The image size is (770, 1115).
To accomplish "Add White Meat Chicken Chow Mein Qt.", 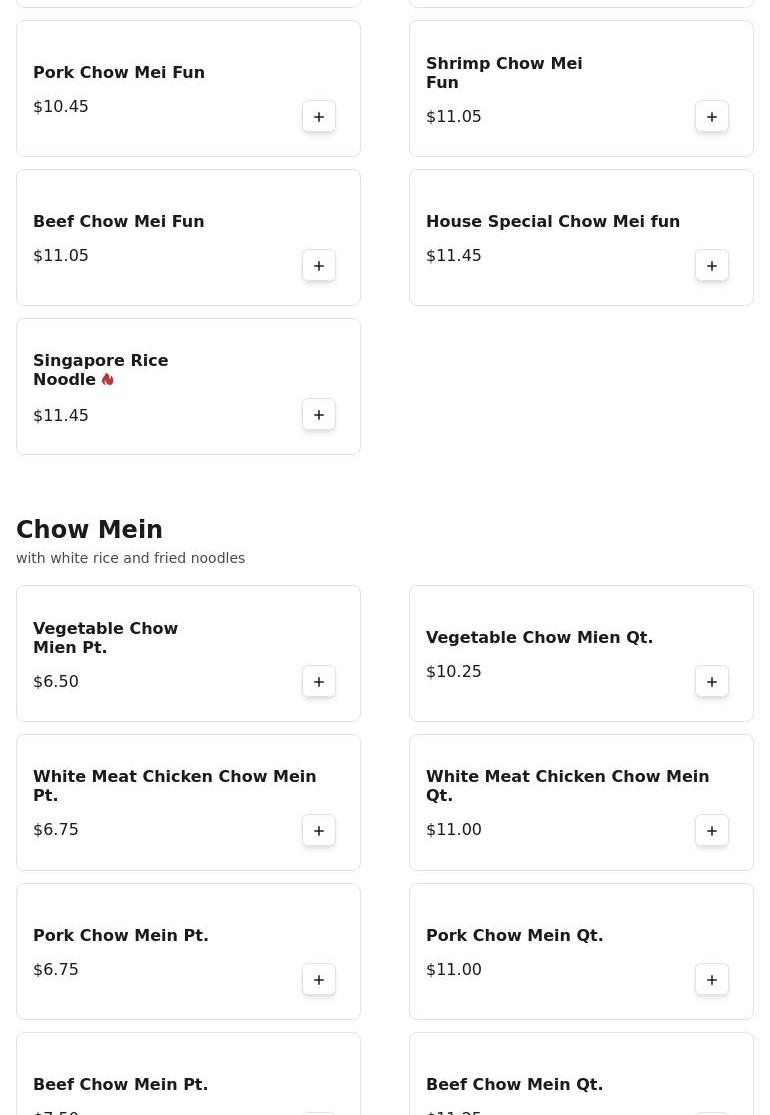I will (x=712, y=831).
